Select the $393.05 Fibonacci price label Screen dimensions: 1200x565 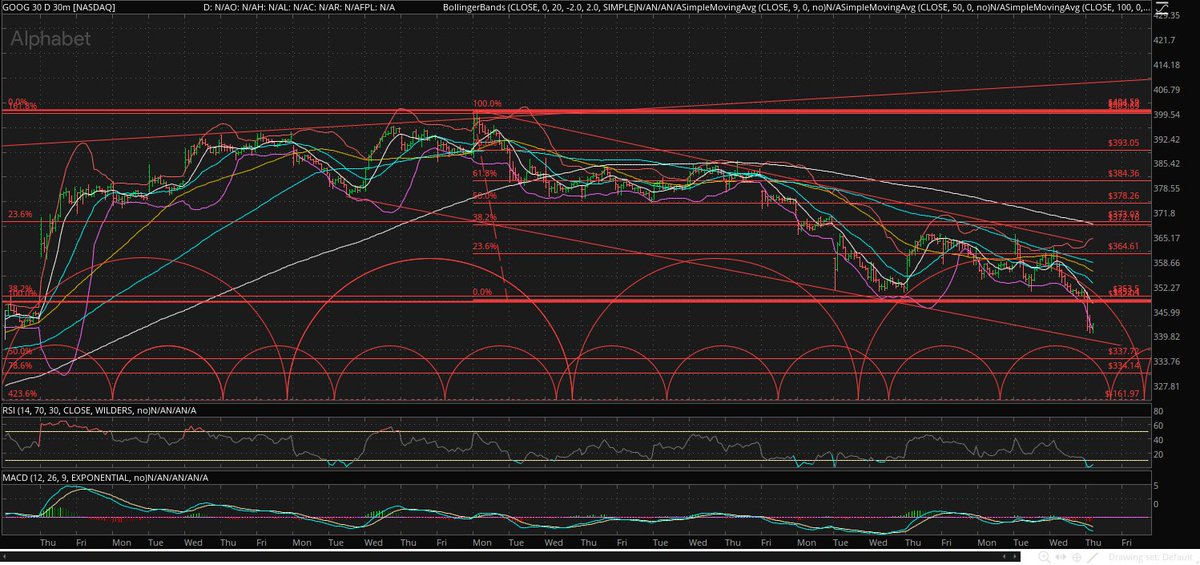pos(1124,143)
